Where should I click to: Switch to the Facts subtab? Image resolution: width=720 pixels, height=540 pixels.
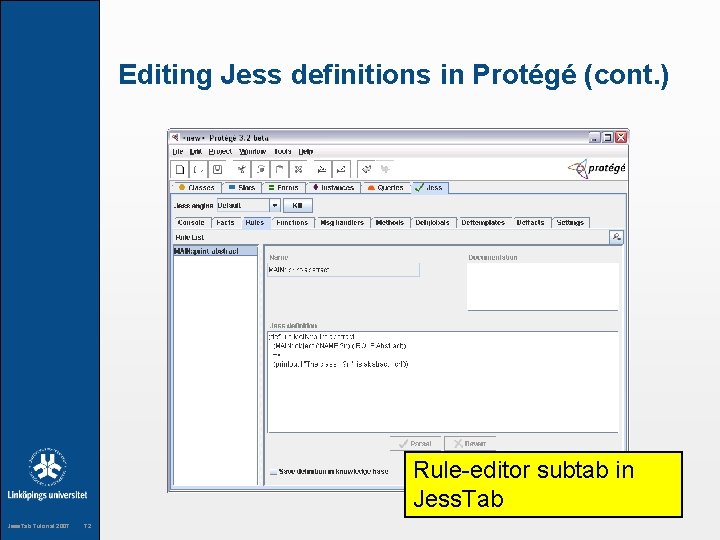pyautogui.click(x=225, y=222)
